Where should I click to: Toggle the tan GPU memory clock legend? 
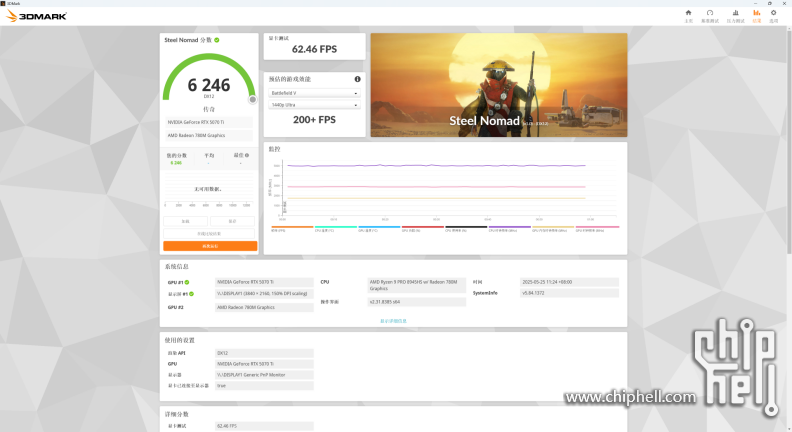(x=553, y=228)
